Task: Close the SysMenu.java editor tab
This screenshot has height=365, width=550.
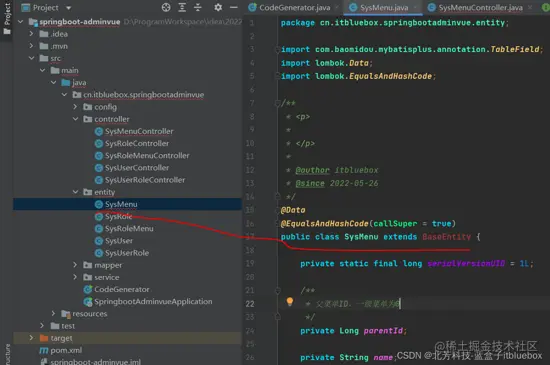Action: 416,7
